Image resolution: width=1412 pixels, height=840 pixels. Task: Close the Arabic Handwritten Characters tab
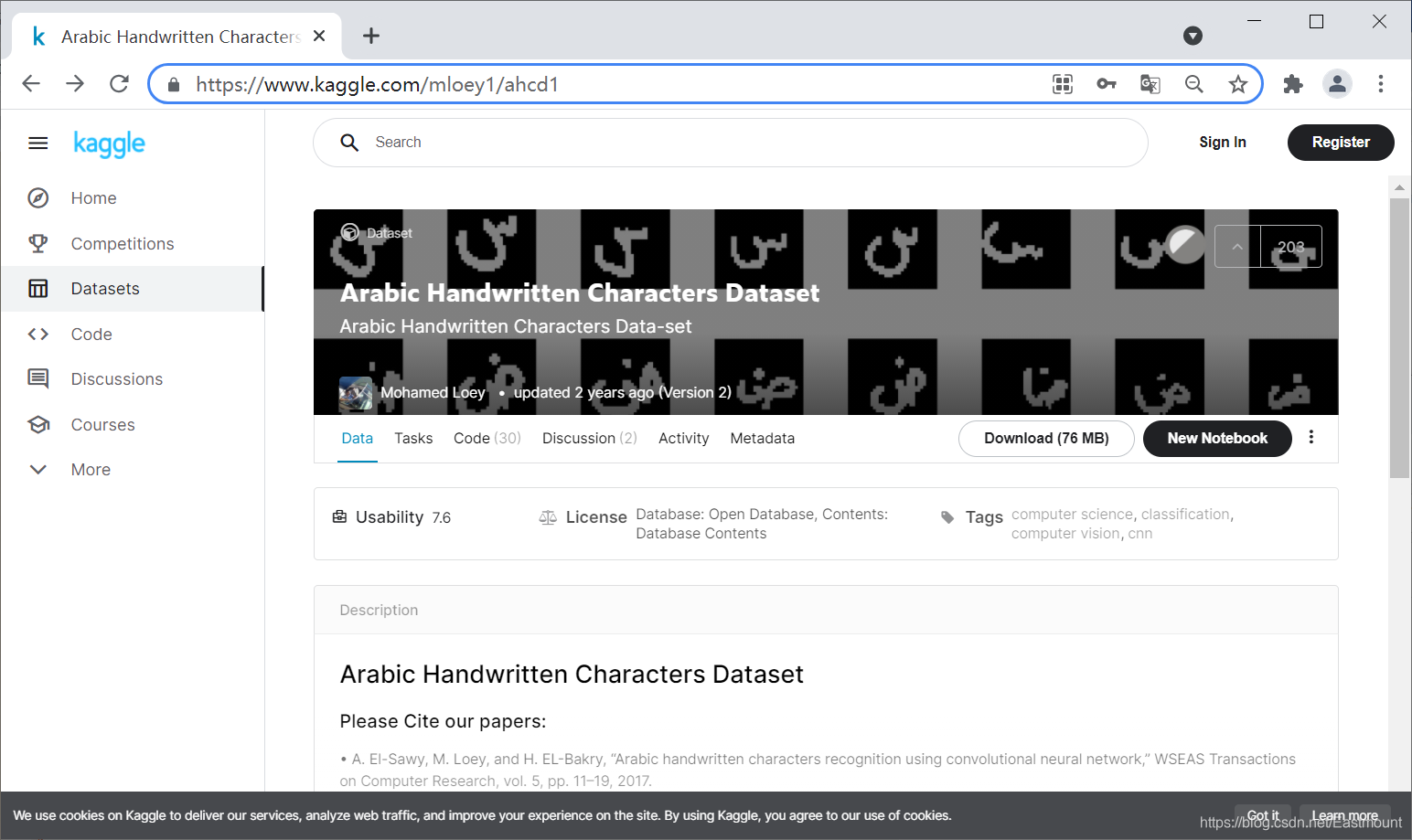tap(319, 36)
